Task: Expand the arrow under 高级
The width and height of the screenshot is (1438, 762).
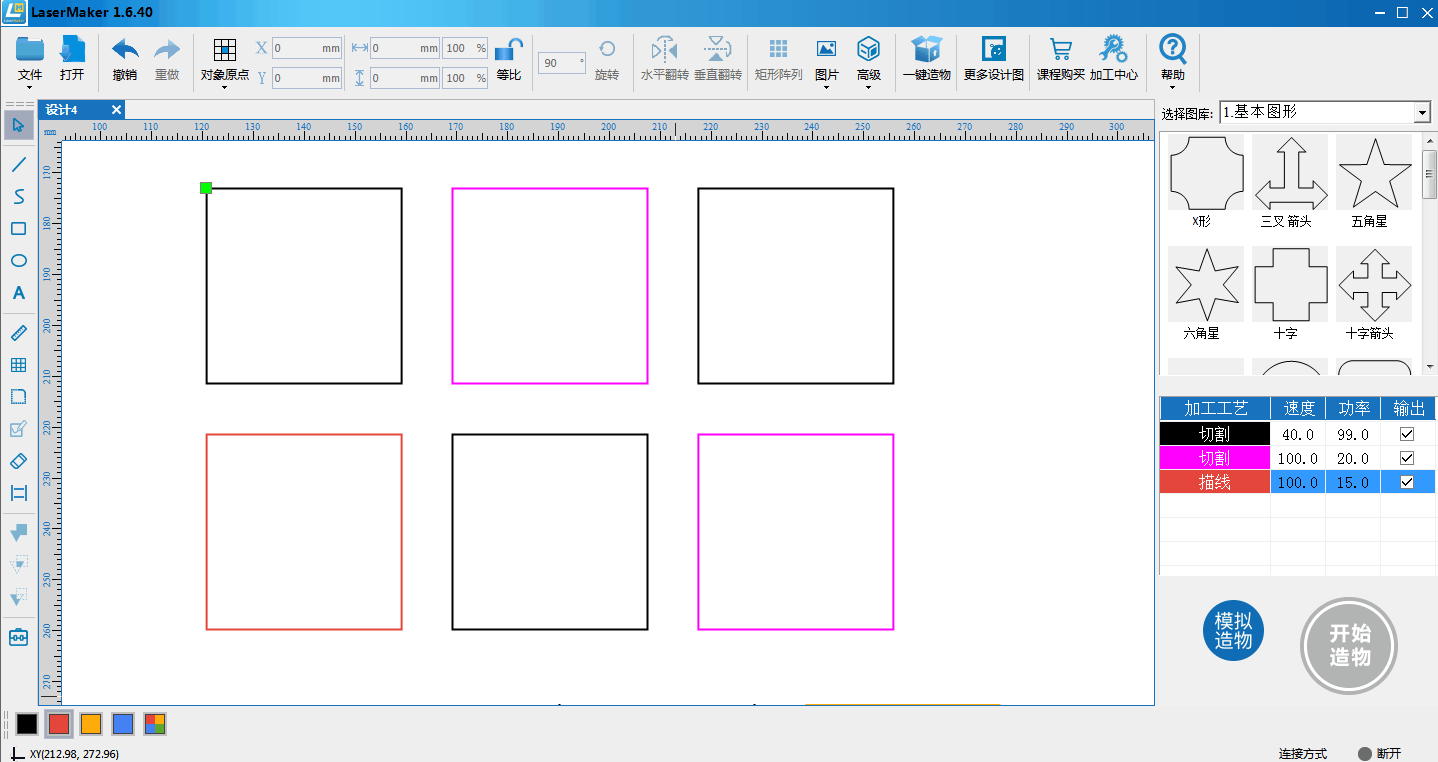Action: [868, 87]
